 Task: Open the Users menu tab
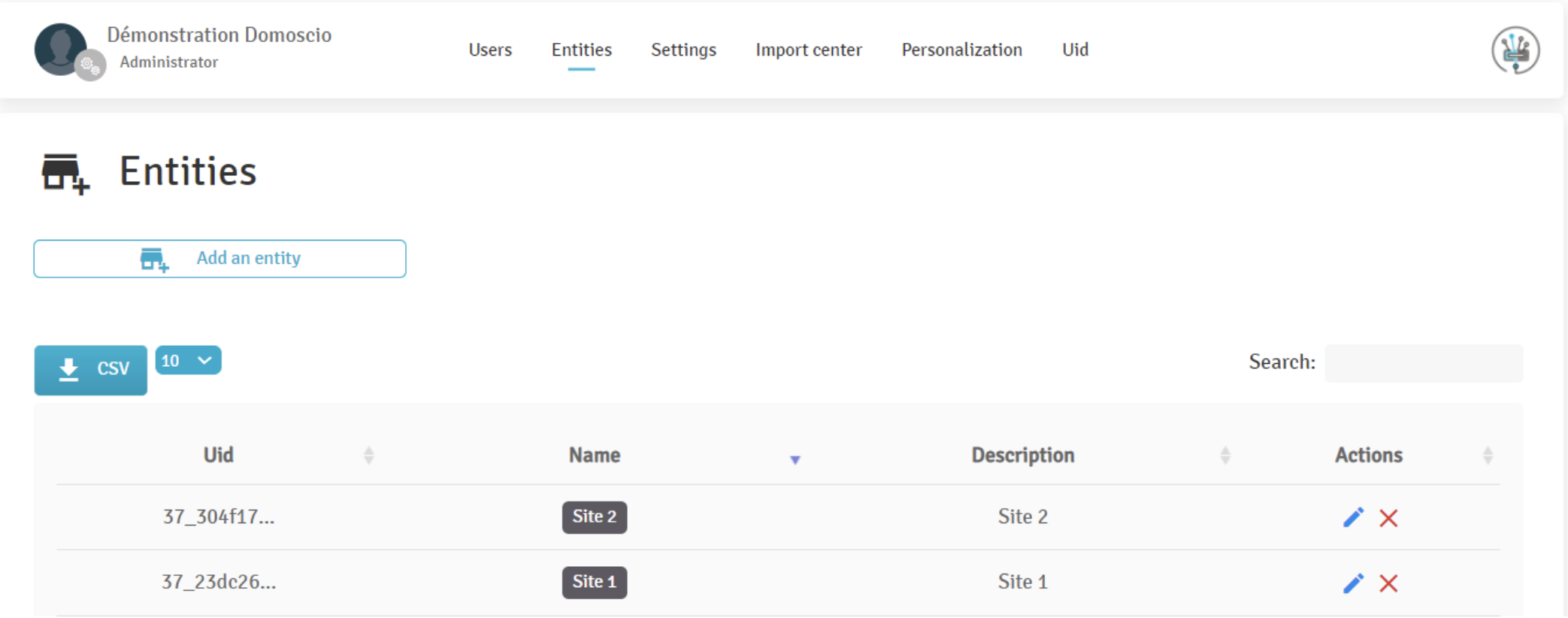point(490,50)
